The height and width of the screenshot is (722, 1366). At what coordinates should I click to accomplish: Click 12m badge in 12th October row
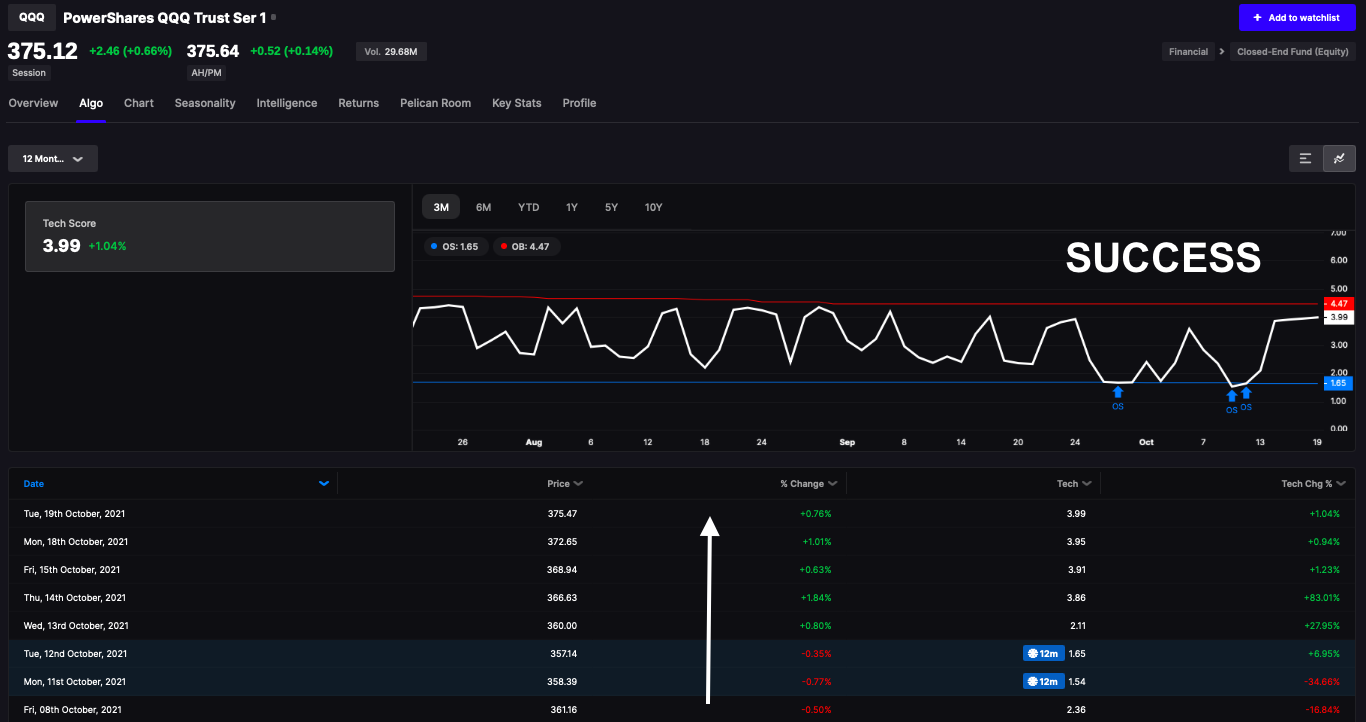click(1042, 653)
